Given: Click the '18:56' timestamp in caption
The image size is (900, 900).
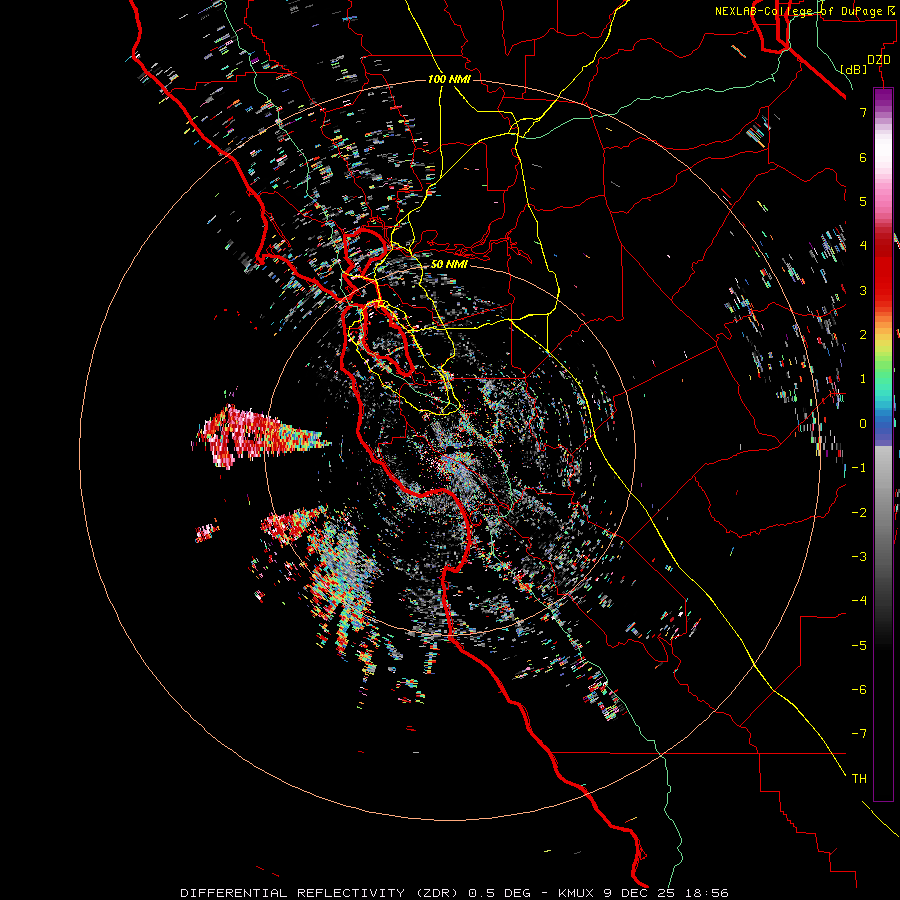Looking at the screenshot, I should click(705, 893).
